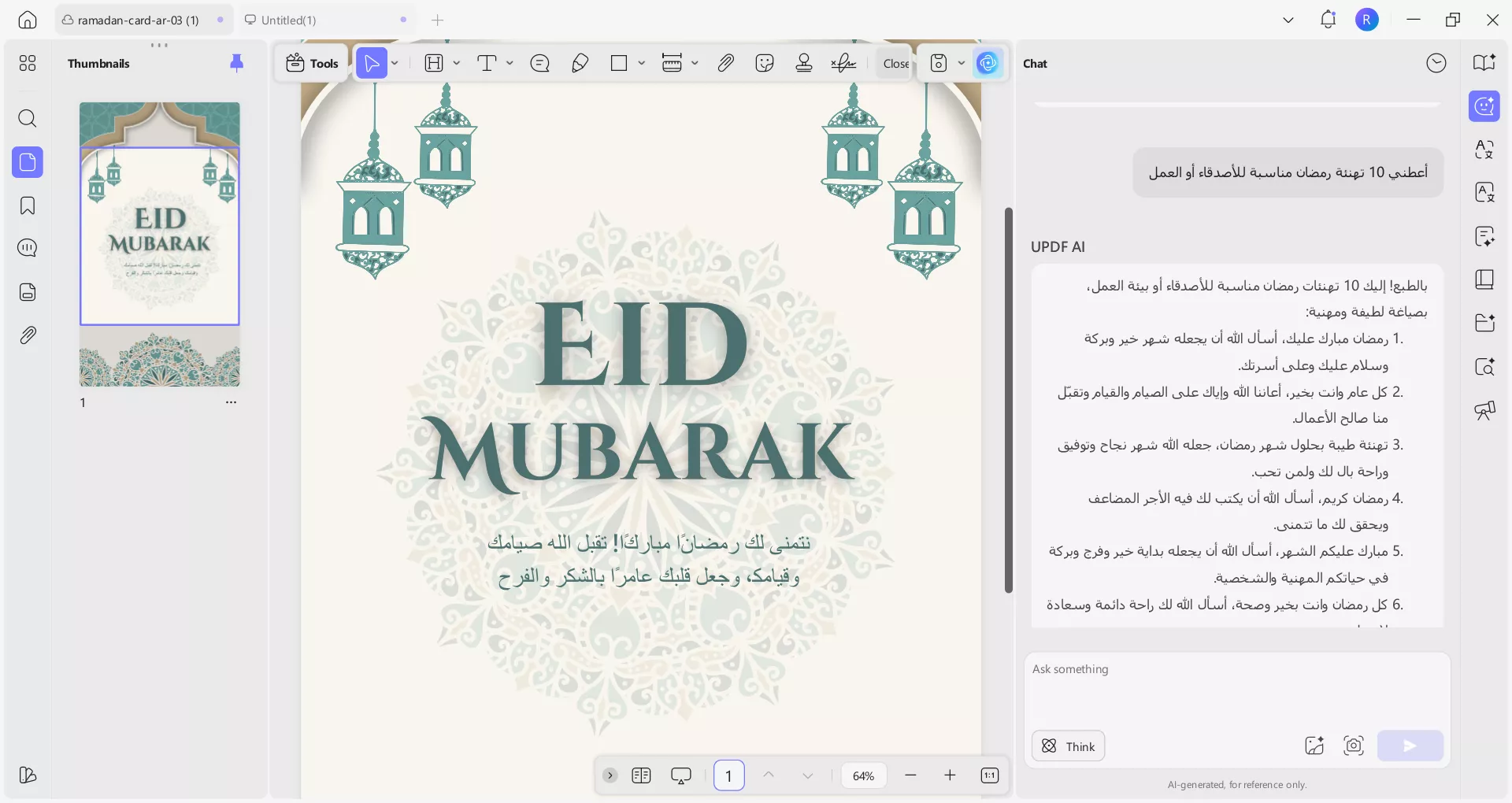The width and height of the screenshot is (1512, 803).
Task: Toggle 1:1 actual size view
Action: 990,775
